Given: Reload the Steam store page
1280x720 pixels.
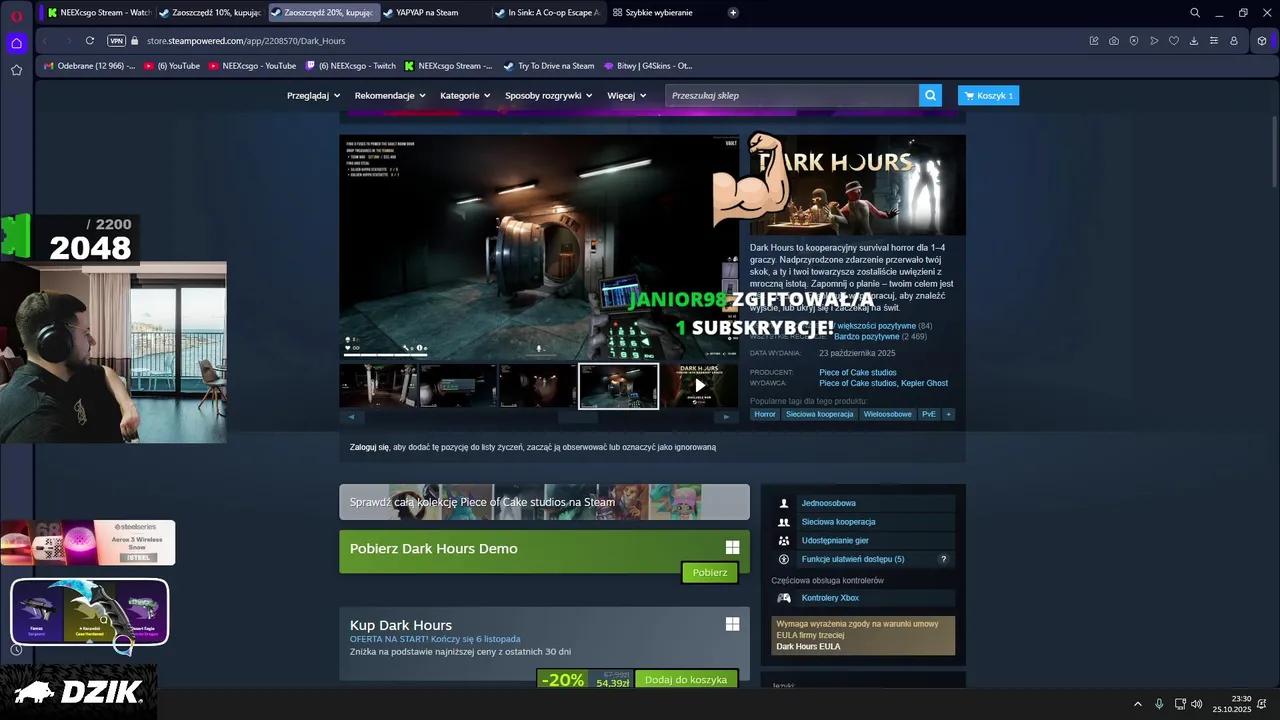Looking at the screenshot, I should (x=90, y=41).
